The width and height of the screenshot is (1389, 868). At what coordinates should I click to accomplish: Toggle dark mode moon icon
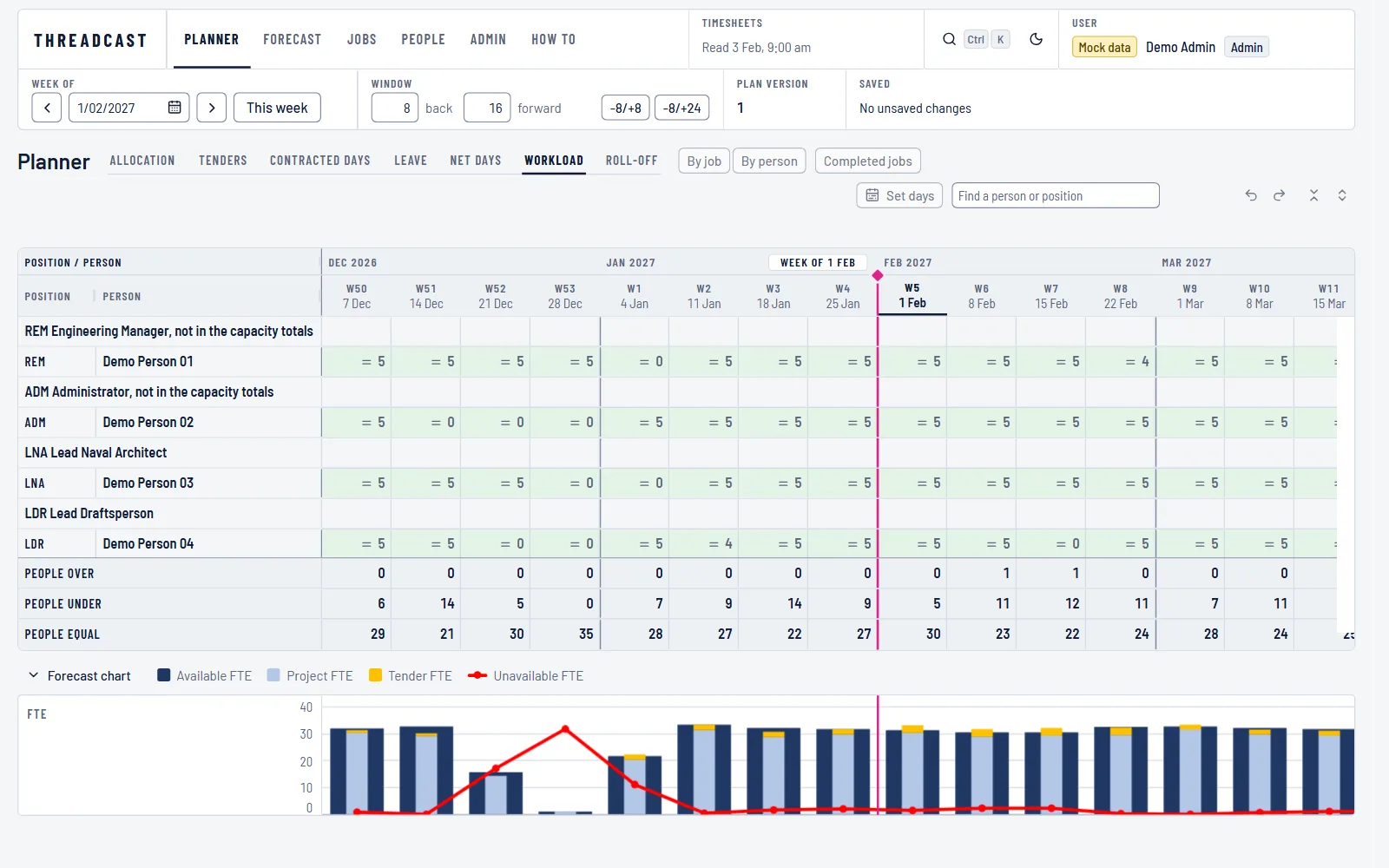tap(1036, 39)
